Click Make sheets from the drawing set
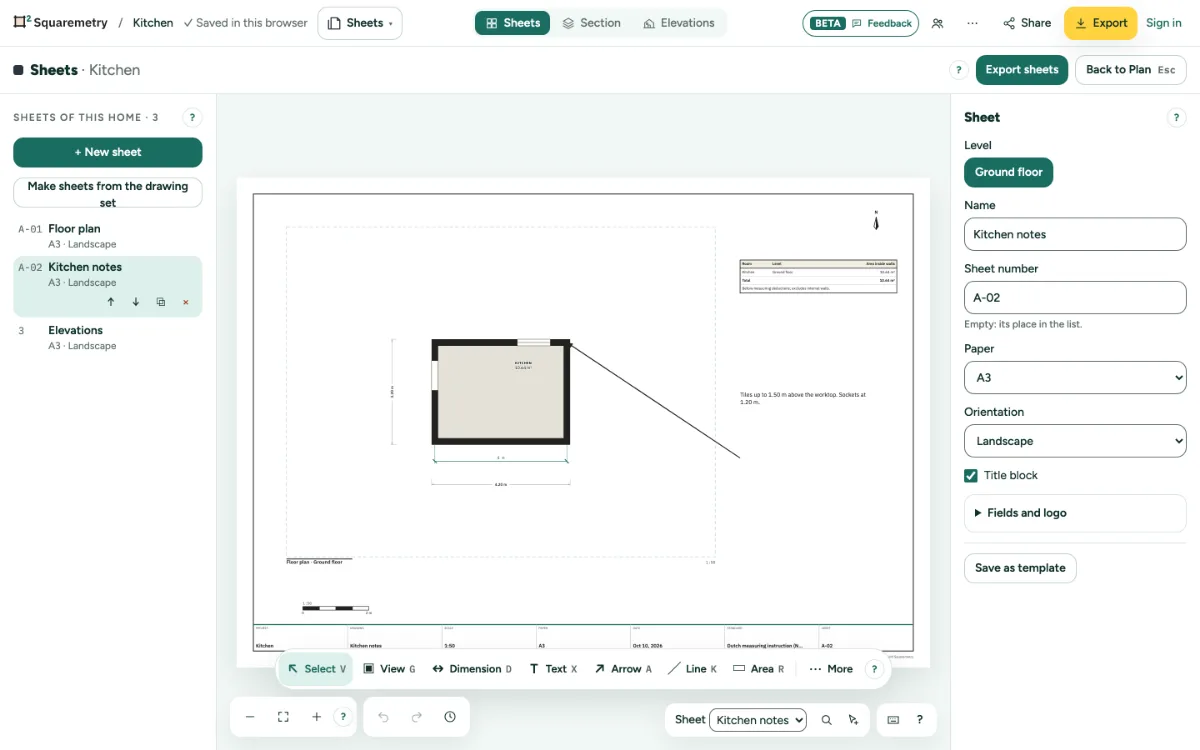The image size is (1200, 750). [108, 193]
